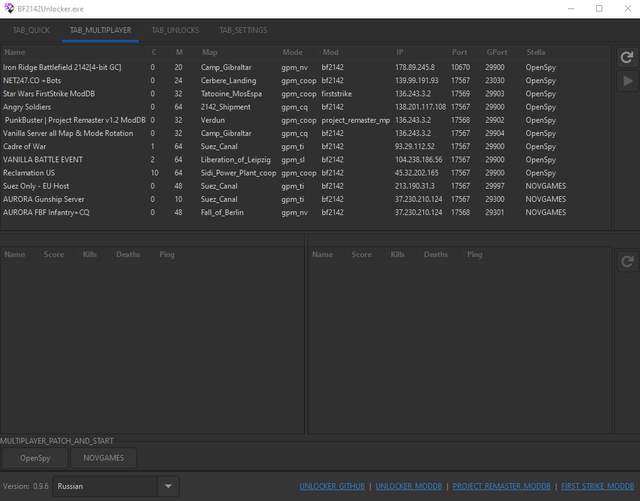
Task: Click the firststrike mod cell
Action: tap(336, 94)
